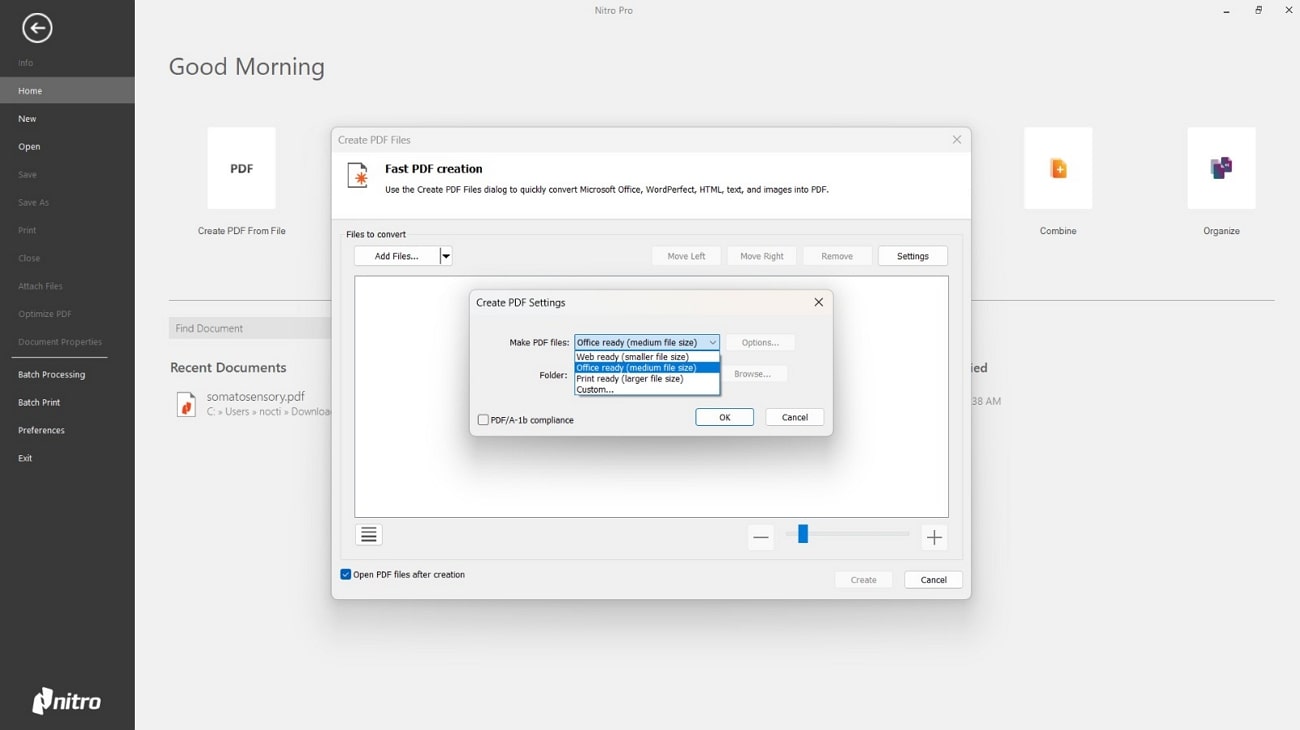Close the Create PDF Settings dialog
This screenshot has height=730, width=1300.
(x=818, y=302)
